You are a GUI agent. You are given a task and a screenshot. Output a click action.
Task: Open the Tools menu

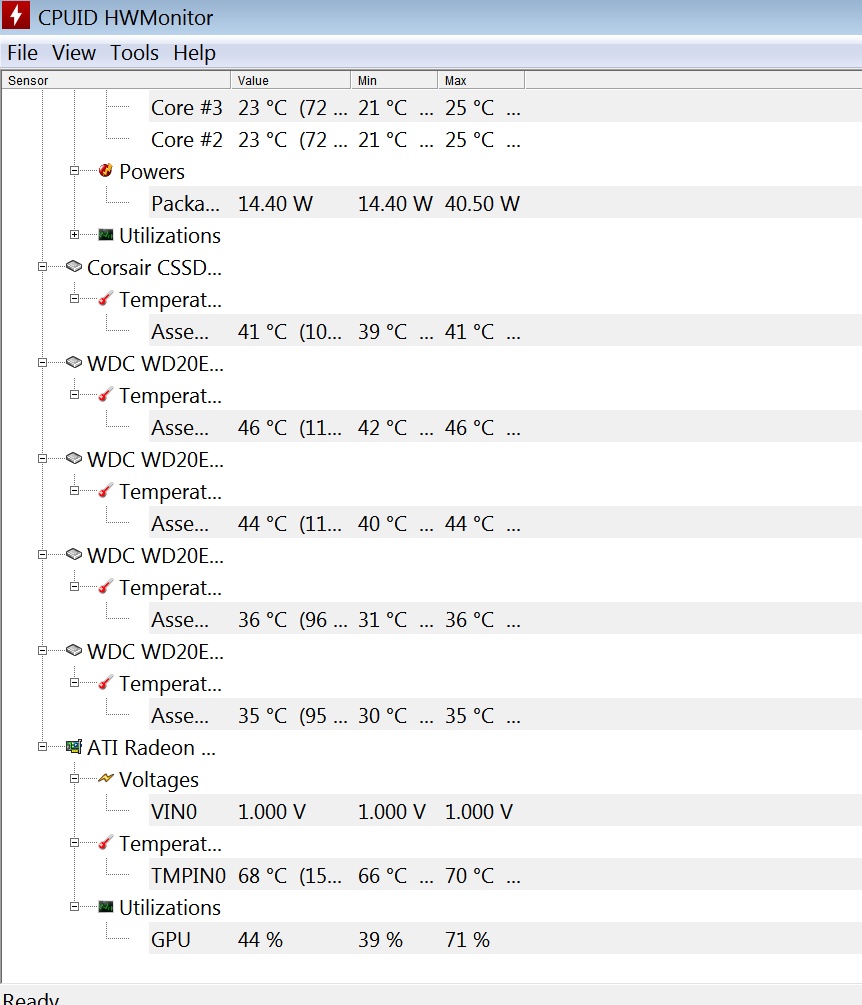click(x=134, y=53)
